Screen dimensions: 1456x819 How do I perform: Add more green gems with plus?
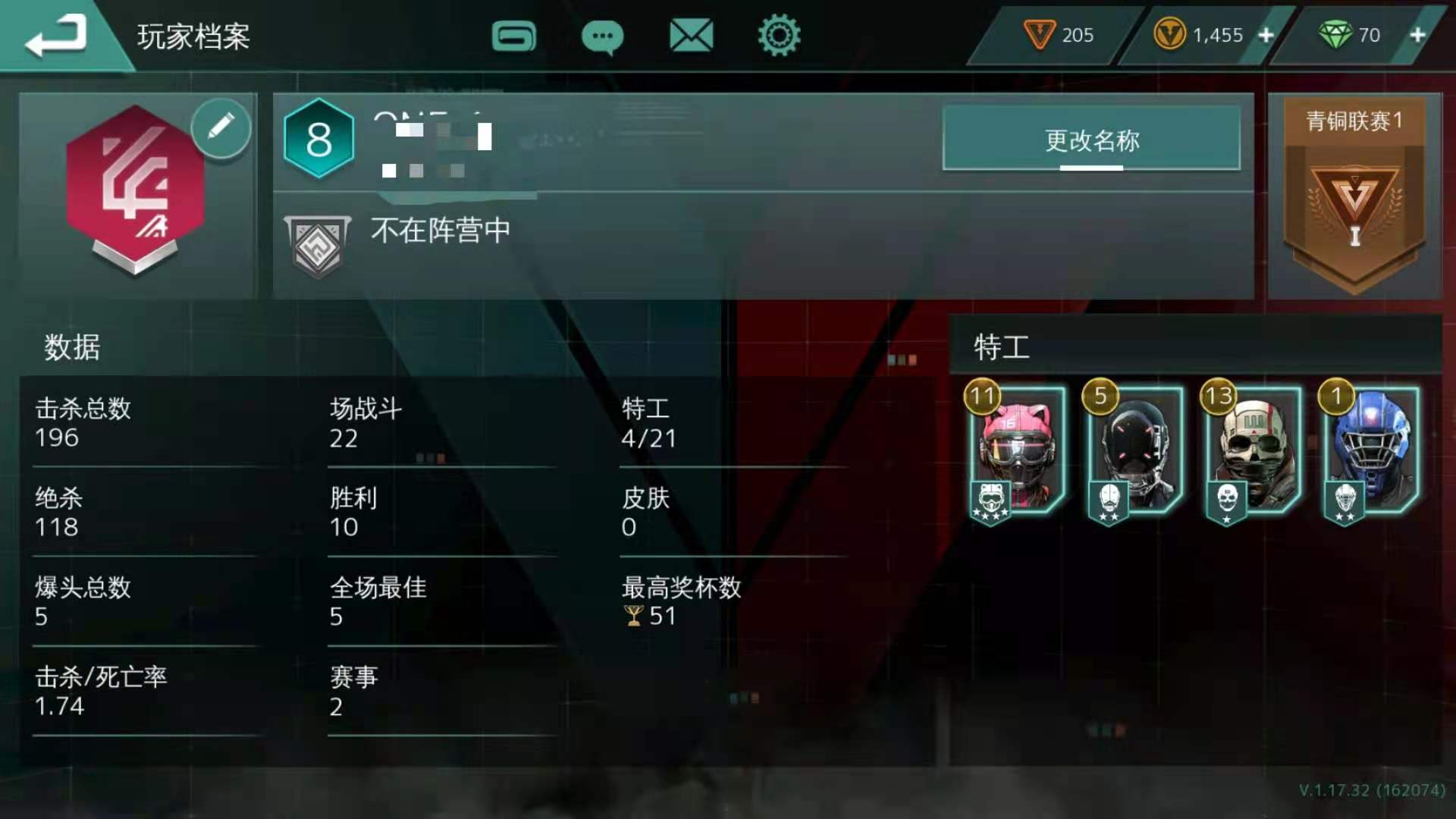[x=1417, y=35]
